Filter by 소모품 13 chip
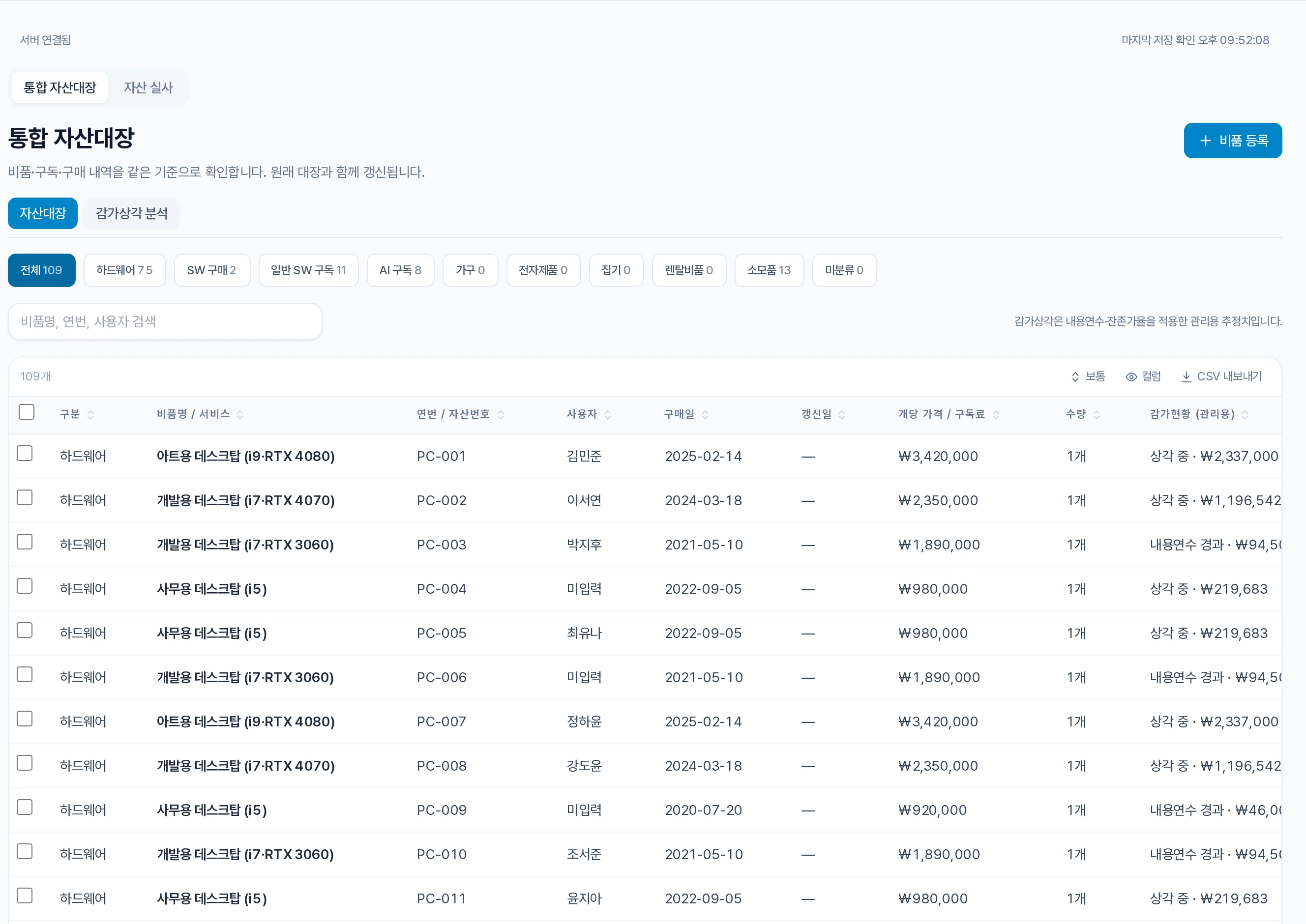 tap(769, 270)
